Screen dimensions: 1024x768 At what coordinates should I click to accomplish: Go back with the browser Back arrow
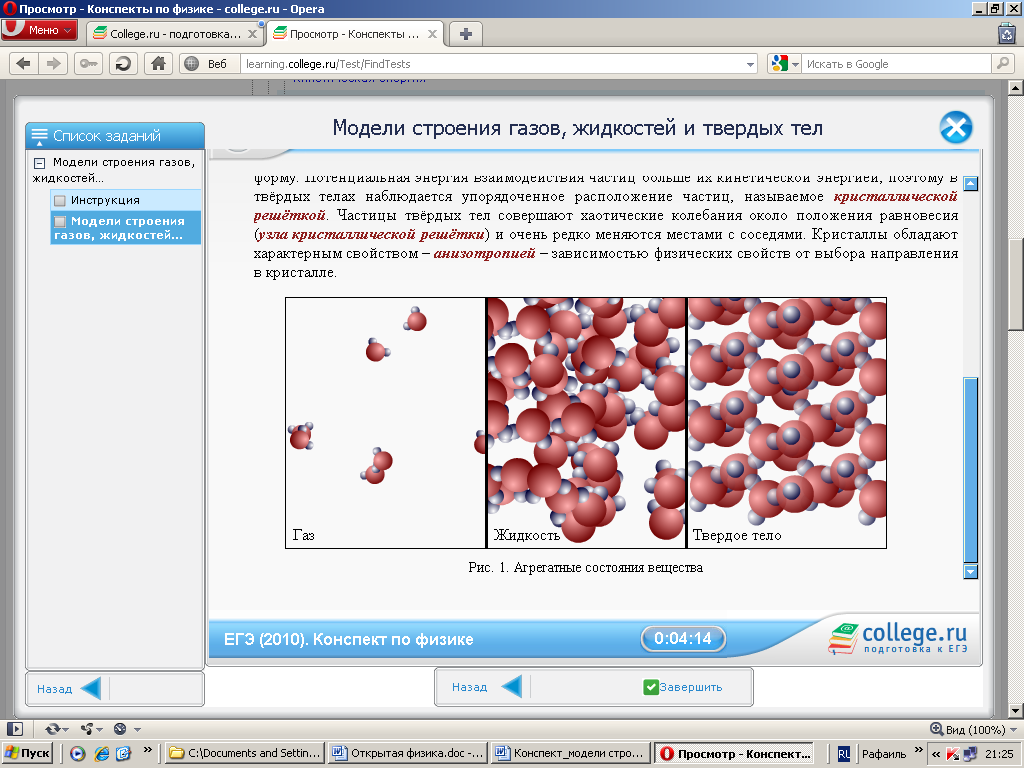pyautogui.click(x=24, y=63)
